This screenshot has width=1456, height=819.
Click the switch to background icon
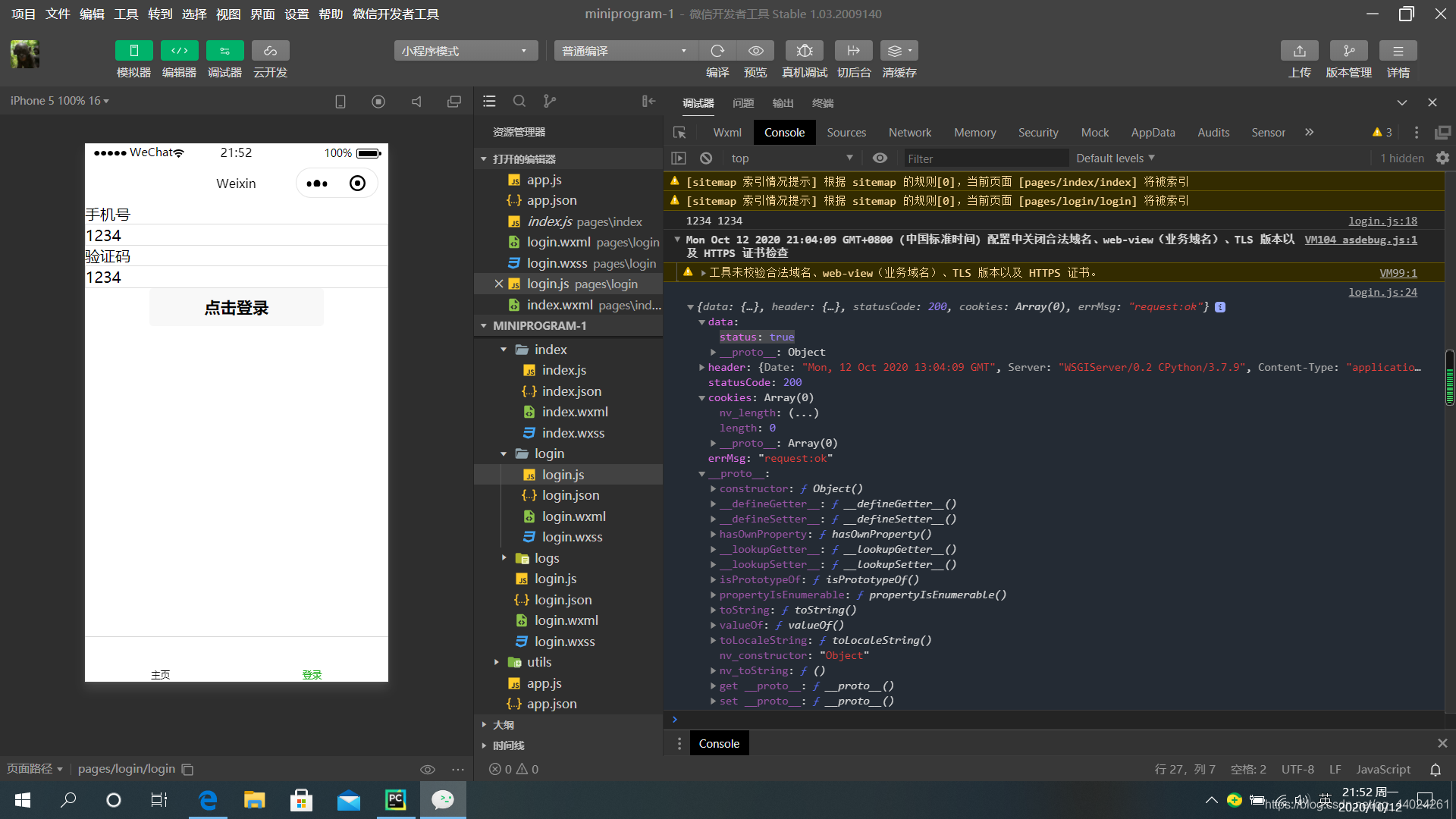854,51
